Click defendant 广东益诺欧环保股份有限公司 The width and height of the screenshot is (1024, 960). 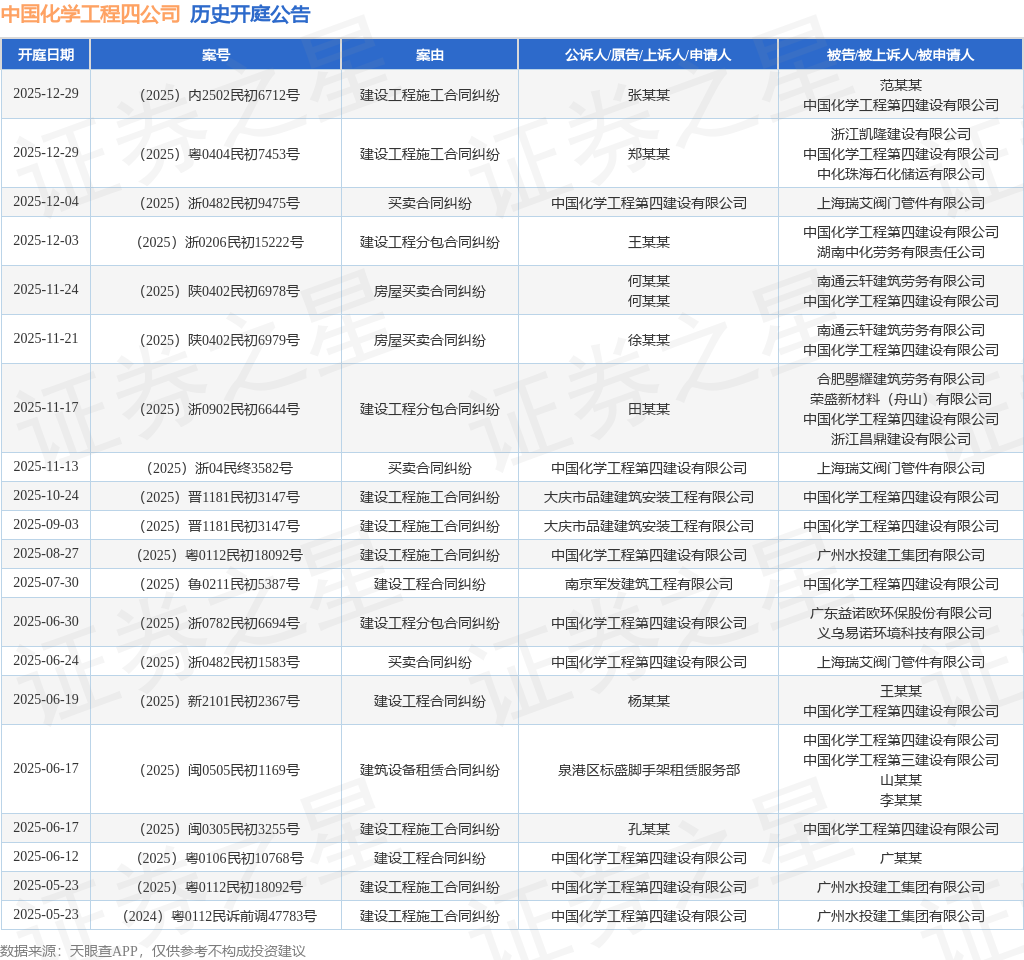tap(901, 613)
